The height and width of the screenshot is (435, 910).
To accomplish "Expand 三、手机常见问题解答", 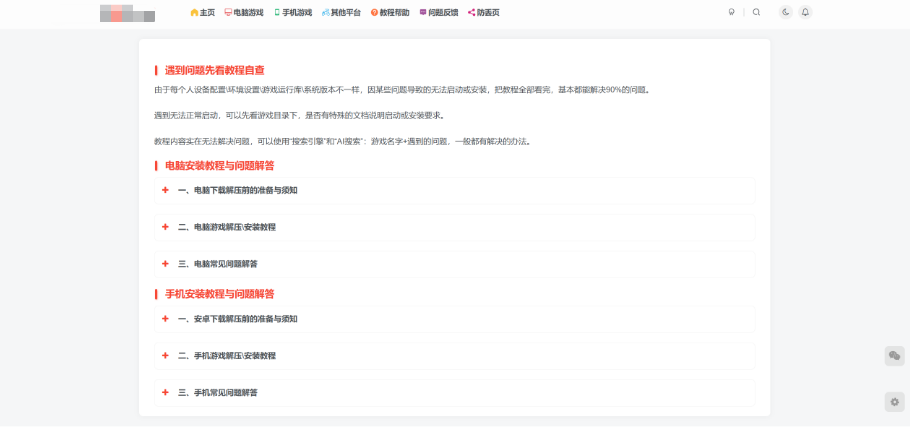I will [454, 393].
